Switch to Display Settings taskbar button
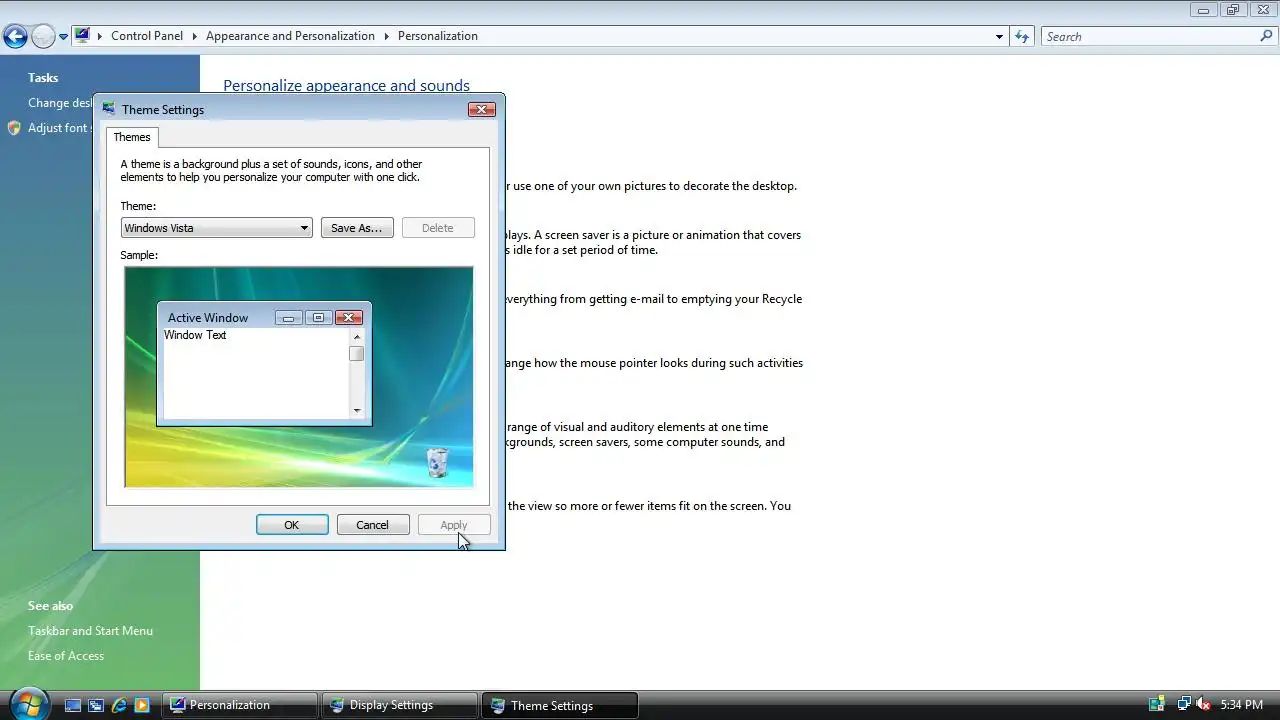Screen dimensions: 1280x720 tap(400, 705)
